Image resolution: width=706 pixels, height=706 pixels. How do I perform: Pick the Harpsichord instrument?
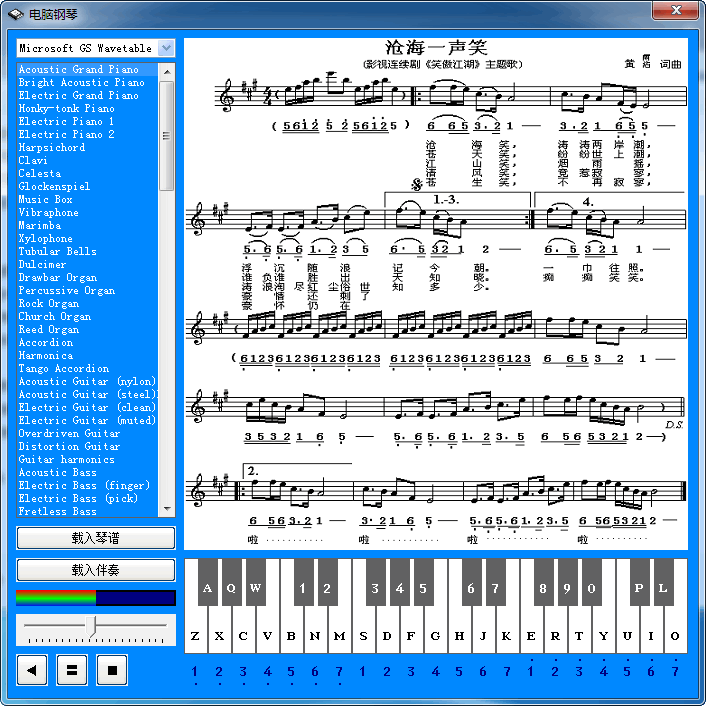88,148
